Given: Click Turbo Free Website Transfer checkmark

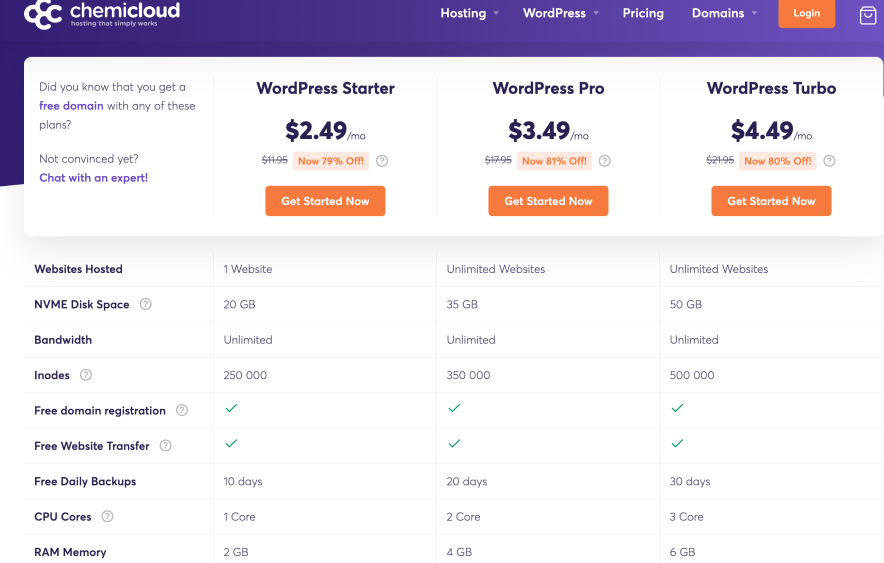Looking at the screenshot, I should [677, 443].
